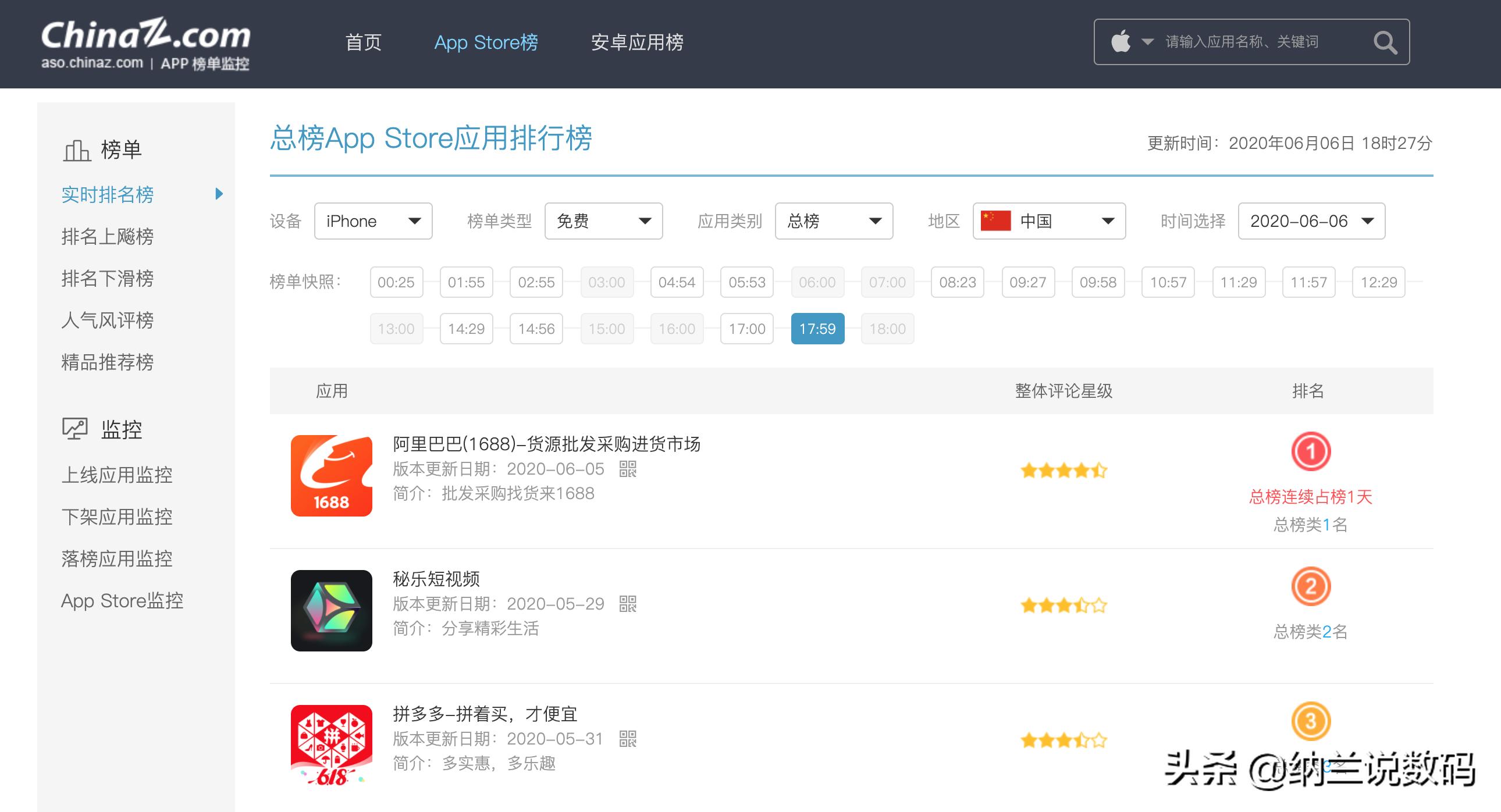This screenshot has height=812, width=1501.
Task: Open 上线应用监控 in sidebar
Action: [x=116, y=474]
